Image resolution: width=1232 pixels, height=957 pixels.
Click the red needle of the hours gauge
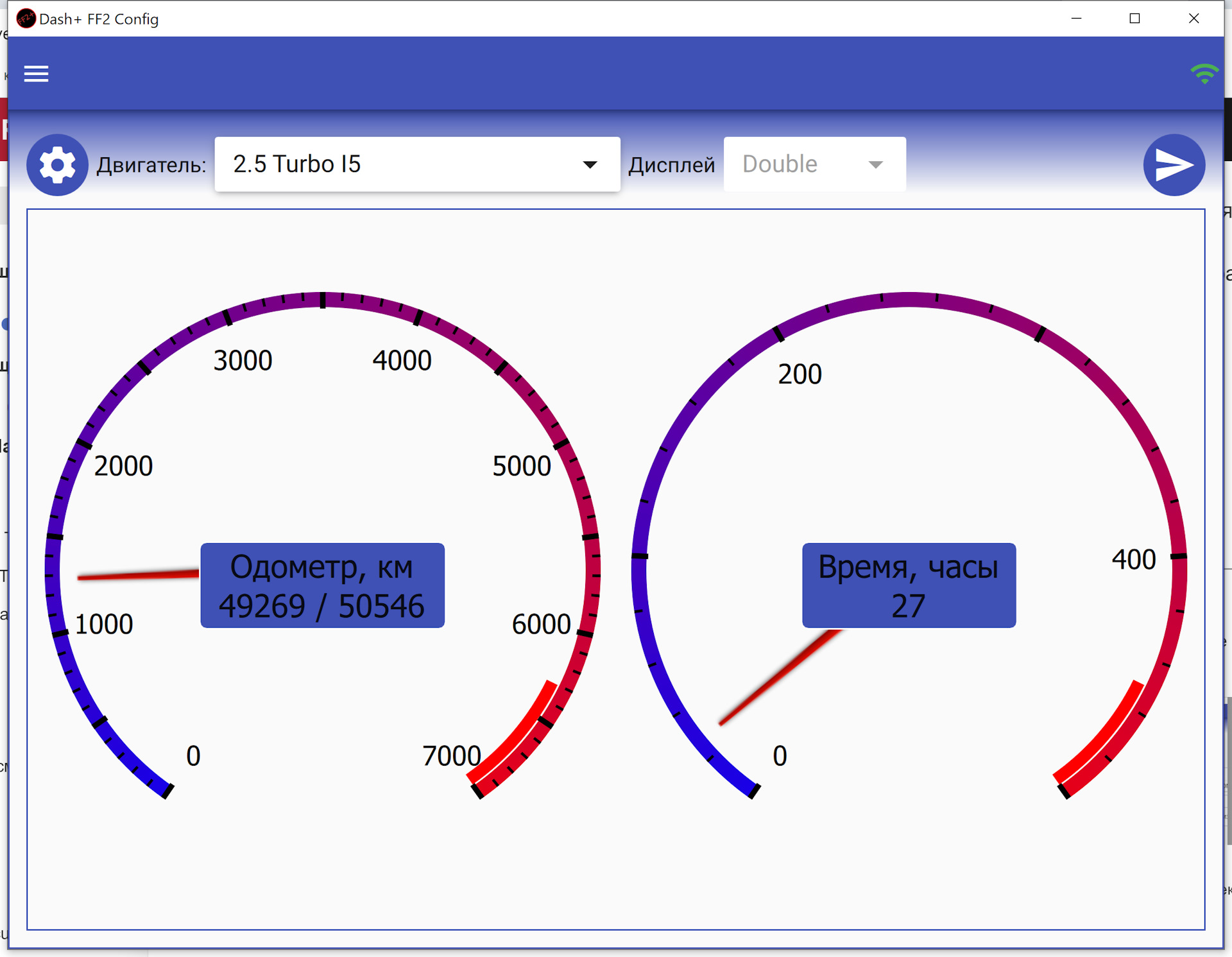coord(780,677)
